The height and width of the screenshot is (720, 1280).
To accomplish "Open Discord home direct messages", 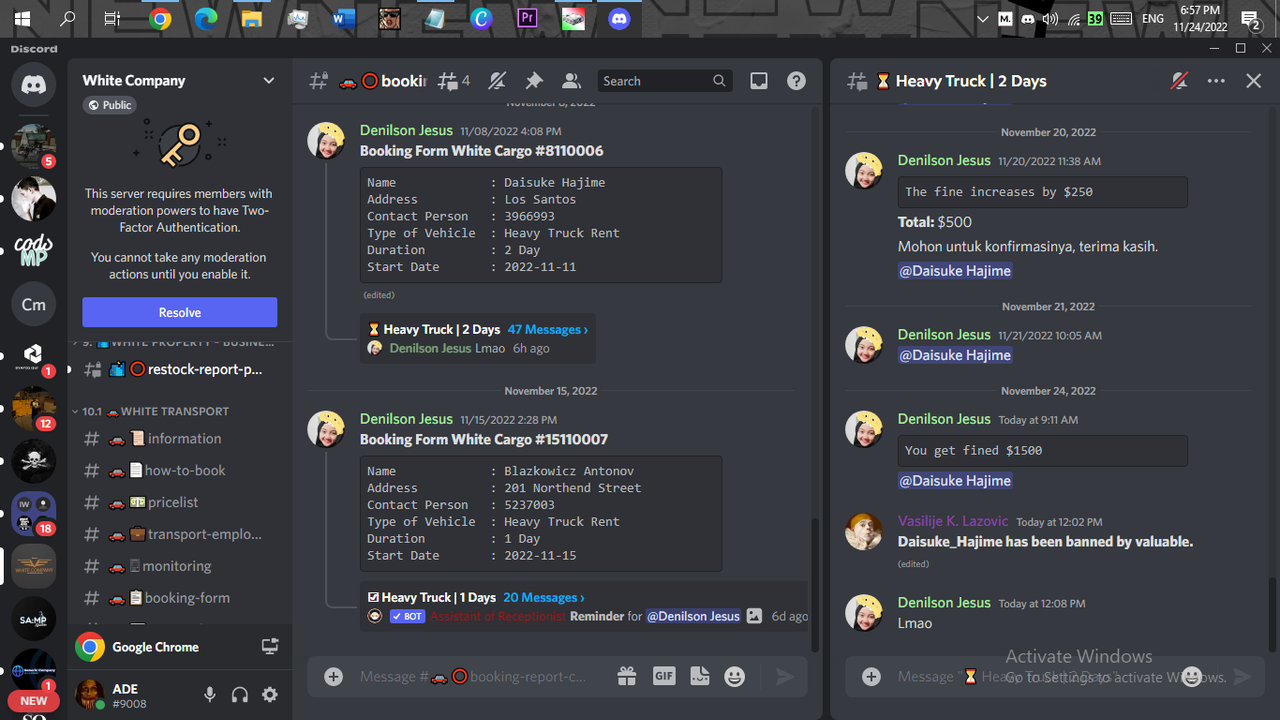I will click(34, 85).
